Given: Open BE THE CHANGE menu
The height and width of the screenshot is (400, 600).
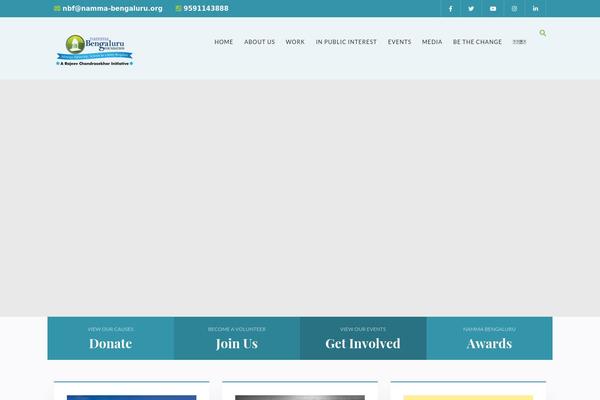Looking at the screenshot, I should [x=477, y=42].
